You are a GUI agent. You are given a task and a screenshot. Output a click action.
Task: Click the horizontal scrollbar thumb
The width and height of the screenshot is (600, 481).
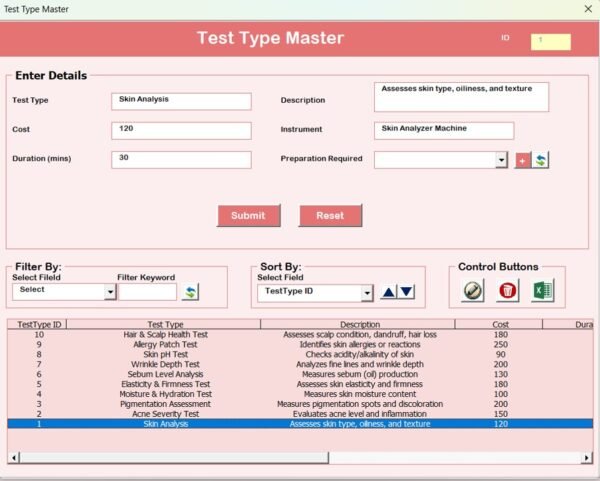coord(174,458)
